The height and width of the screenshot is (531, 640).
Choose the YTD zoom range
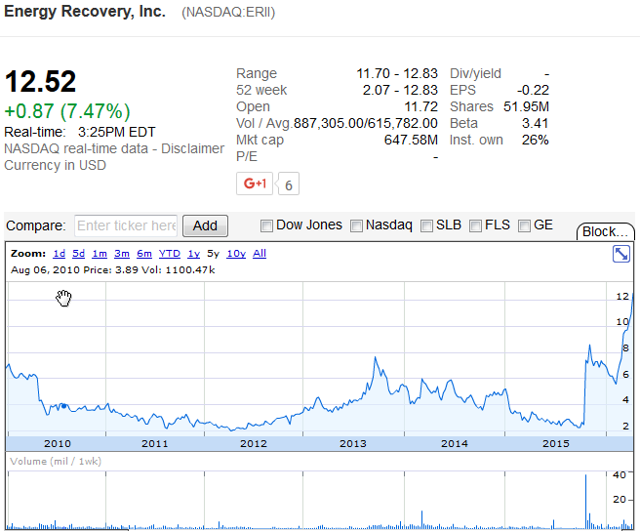point(169,254)
